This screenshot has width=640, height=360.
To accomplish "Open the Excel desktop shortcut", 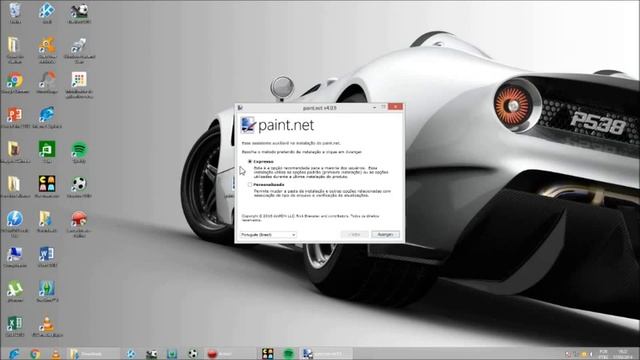I will [x=15, y=326].
